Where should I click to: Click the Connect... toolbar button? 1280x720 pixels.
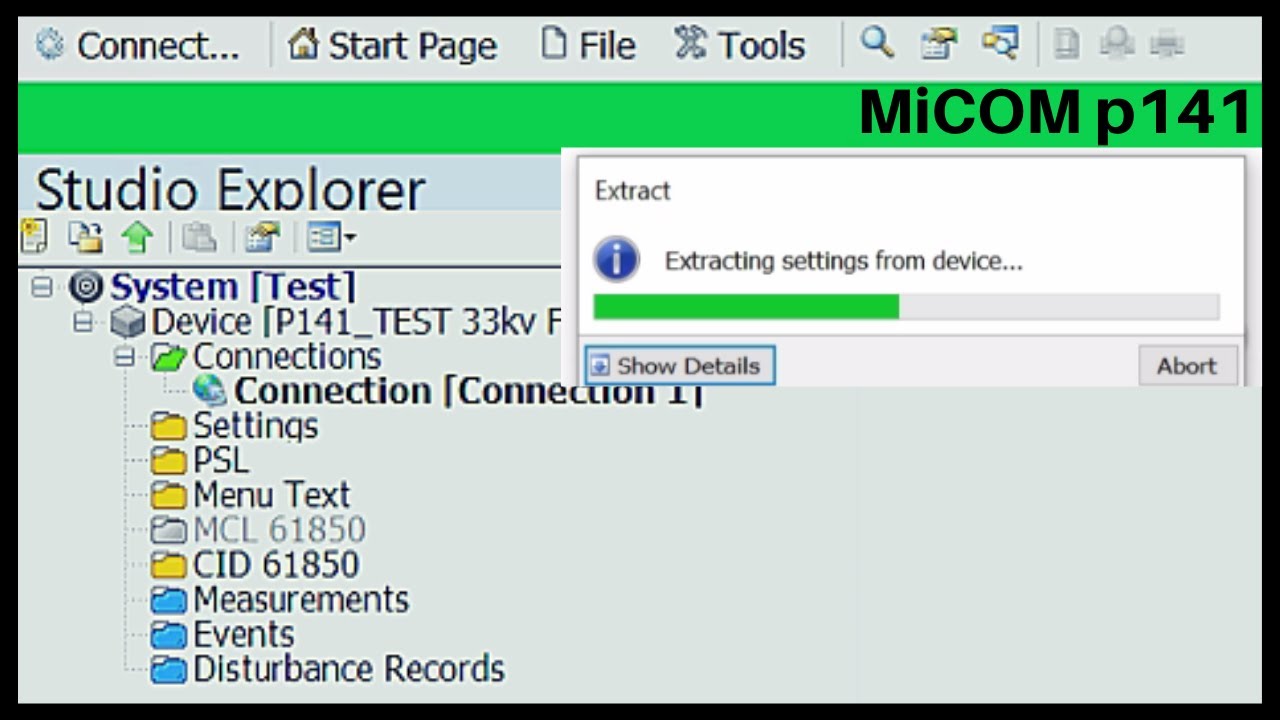(x=138, y=46)
